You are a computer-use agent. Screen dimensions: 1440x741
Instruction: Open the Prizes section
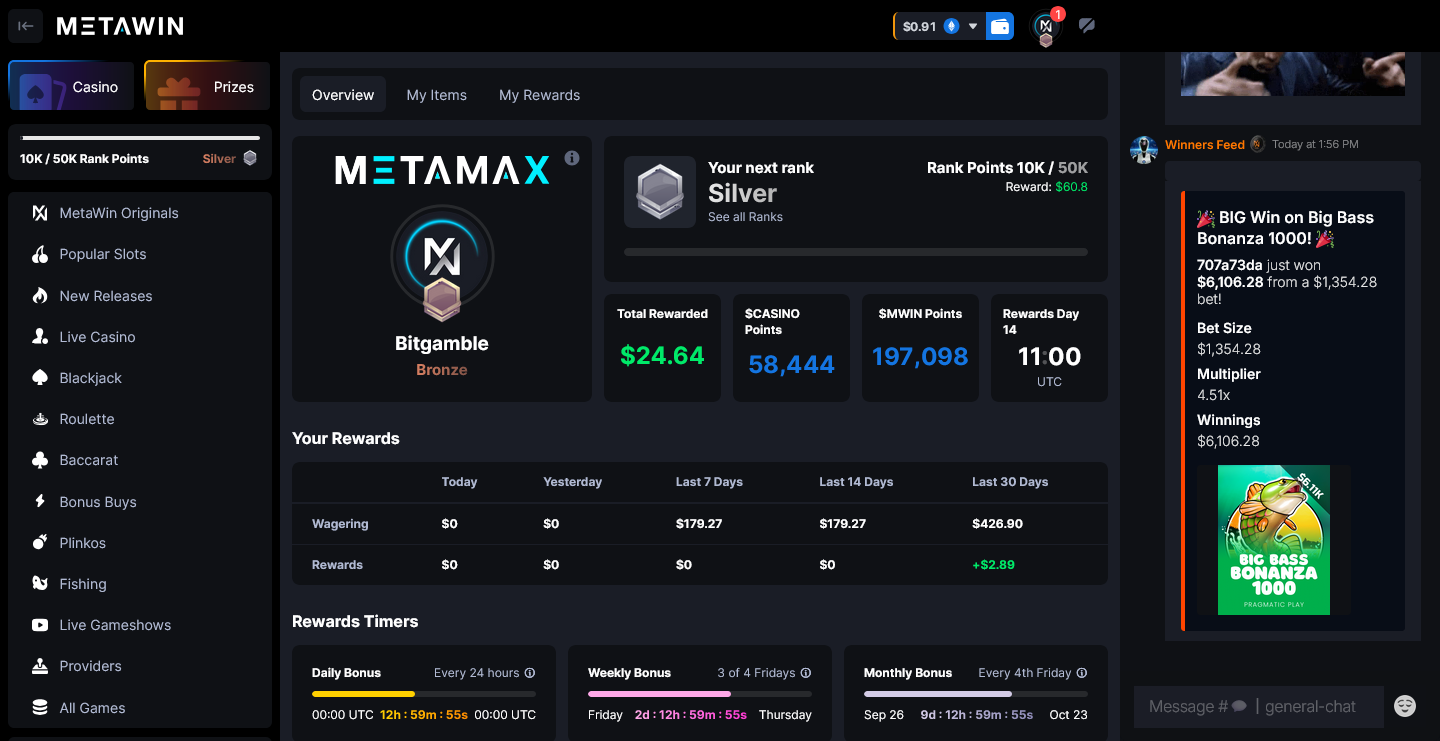pos(207,86)
